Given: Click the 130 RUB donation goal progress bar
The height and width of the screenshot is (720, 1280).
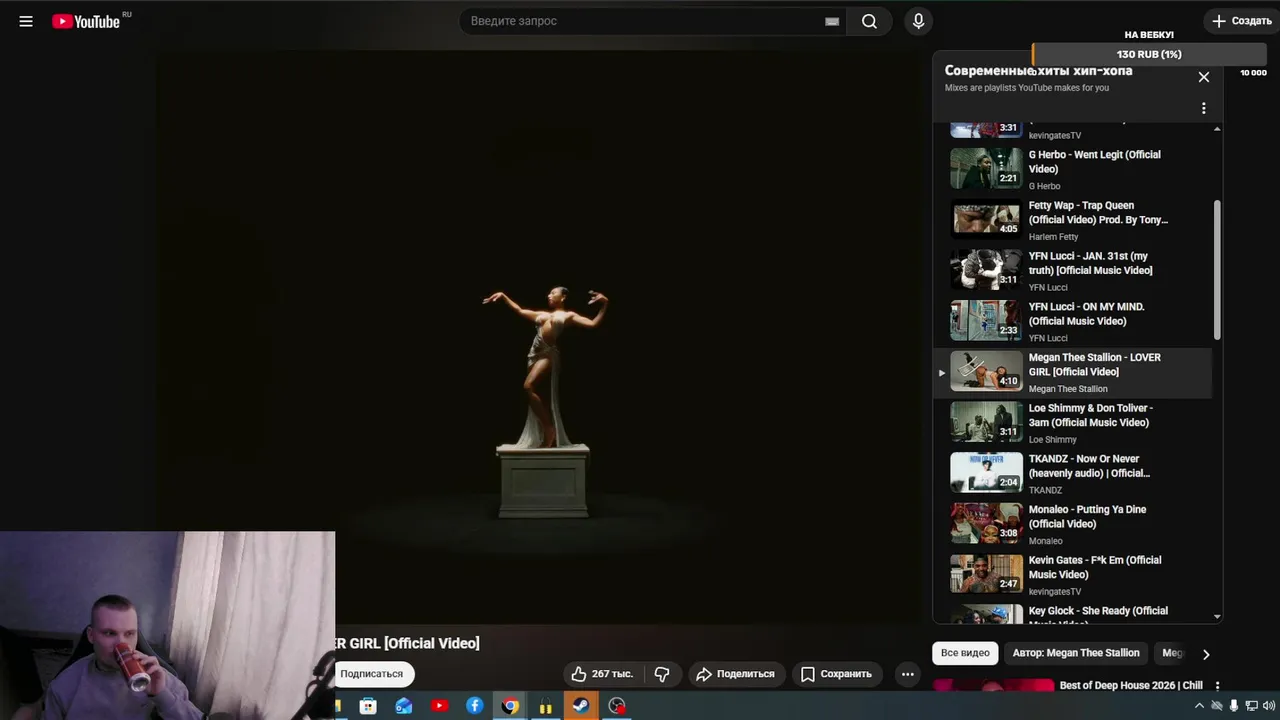Looking at the screenshot, I should point(1149,54).
